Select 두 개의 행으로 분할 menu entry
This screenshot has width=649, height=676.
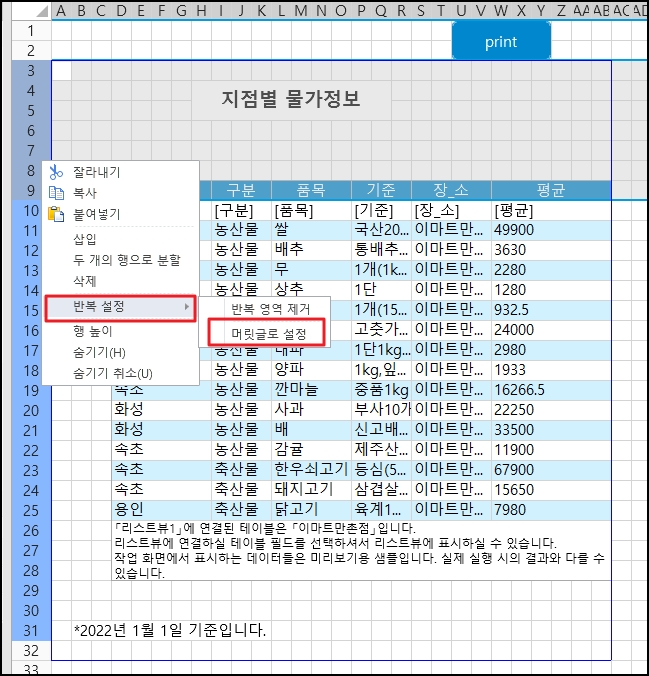tap(126, 260)
